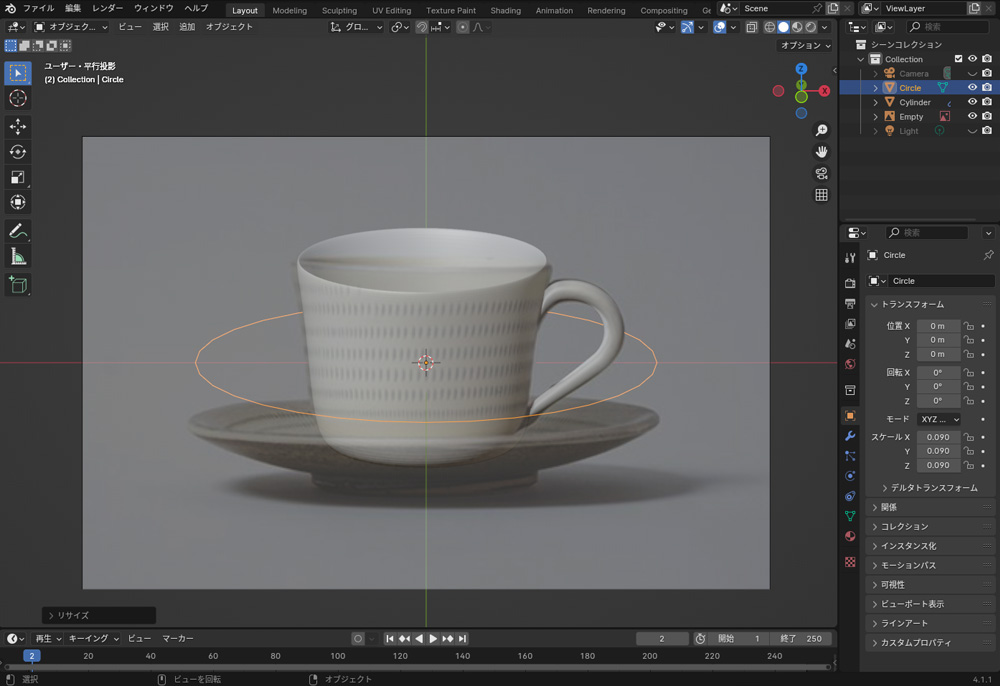Image resolution: width=1000 pixels, height=686 pixels.
Task: Toggle the Collection exclude checkbox
Action: coord(958,59)
